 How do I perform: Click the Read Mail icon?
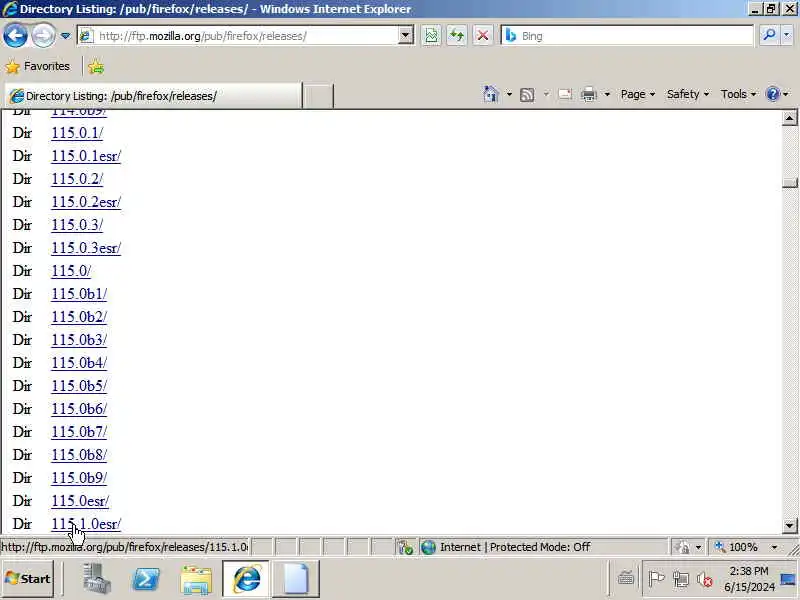tap(565, 94)
